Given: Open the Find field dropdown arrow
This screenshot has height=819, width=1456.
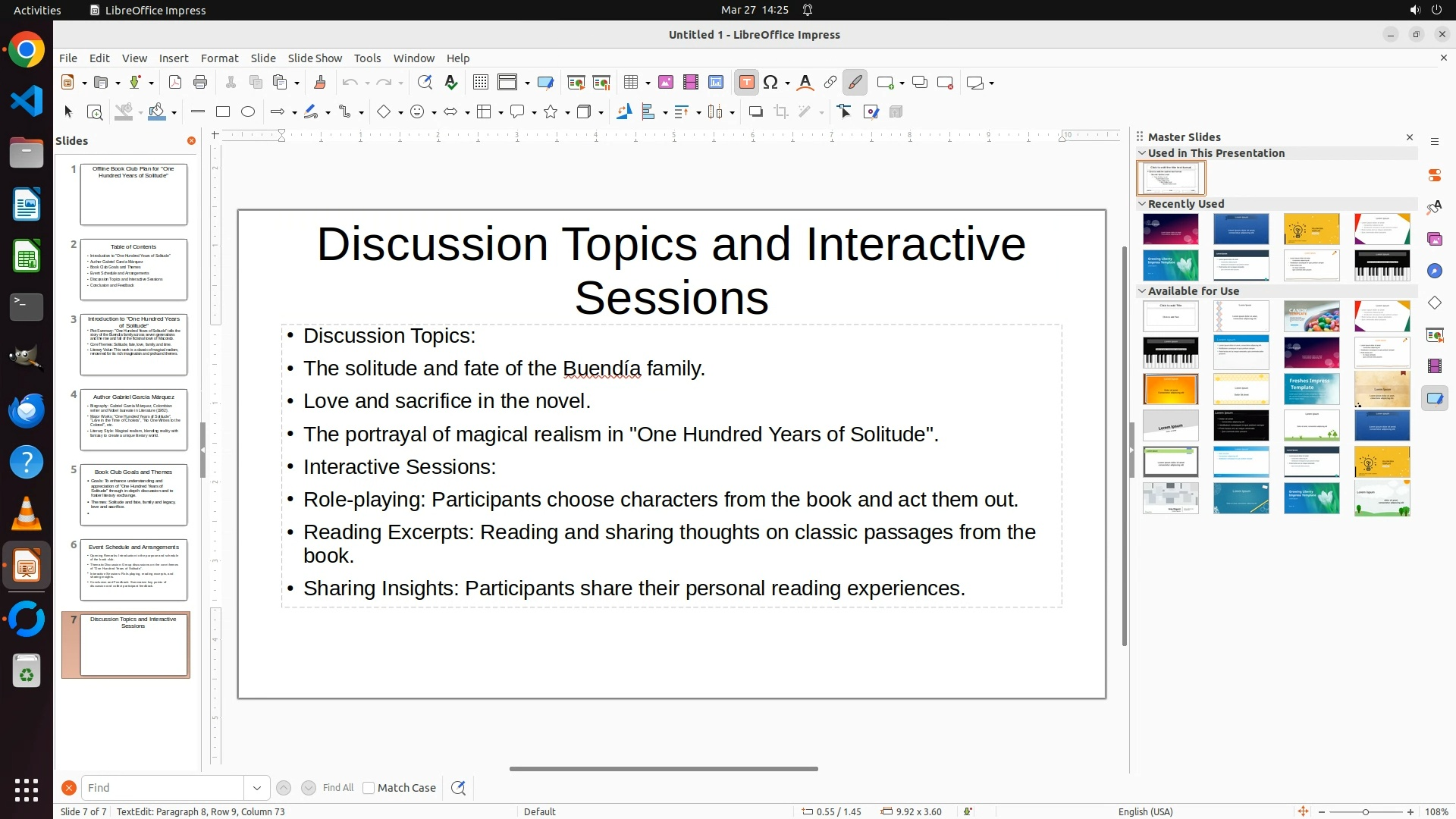Looking at the screenshot, I should [257, 788].
